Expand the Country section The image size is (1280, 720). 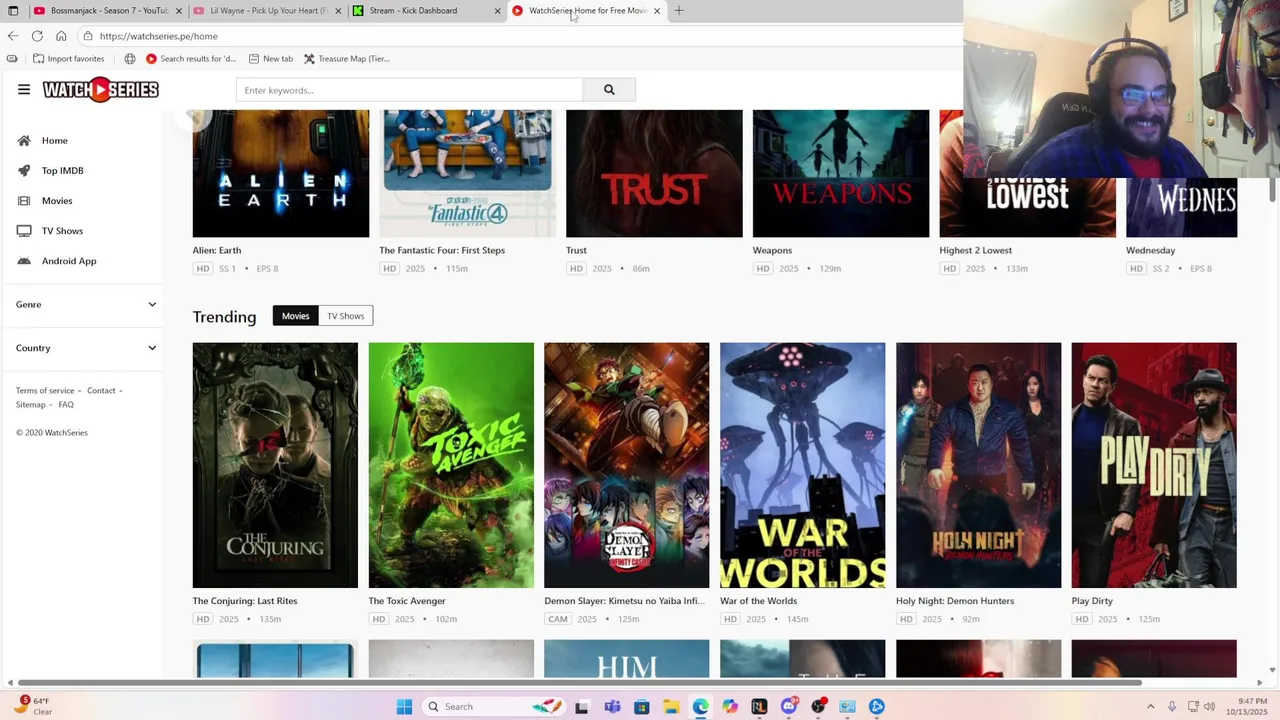tap(86, 348)
